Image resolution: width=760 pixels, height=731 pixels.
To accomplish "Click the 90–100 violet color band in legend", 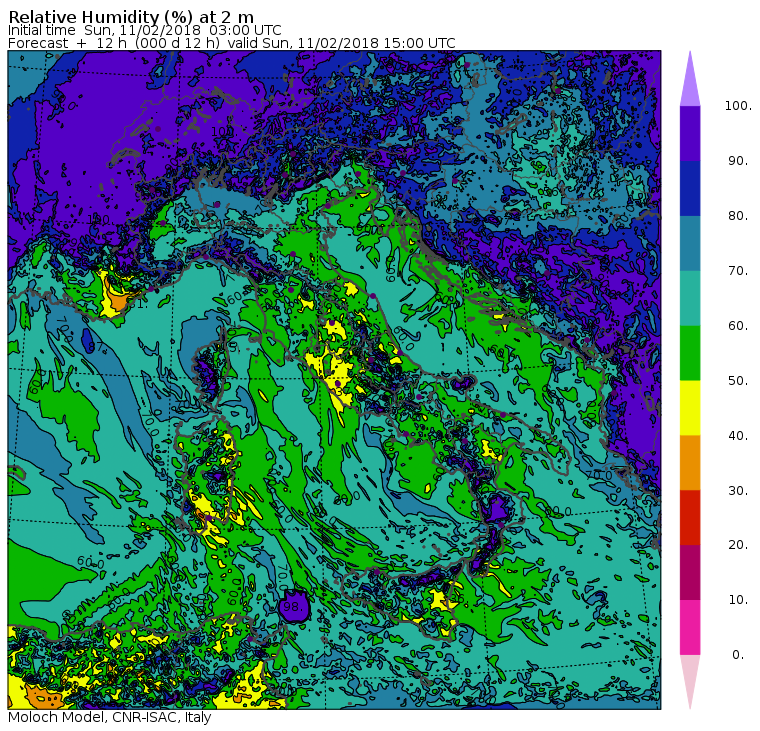I will point(690,133).
